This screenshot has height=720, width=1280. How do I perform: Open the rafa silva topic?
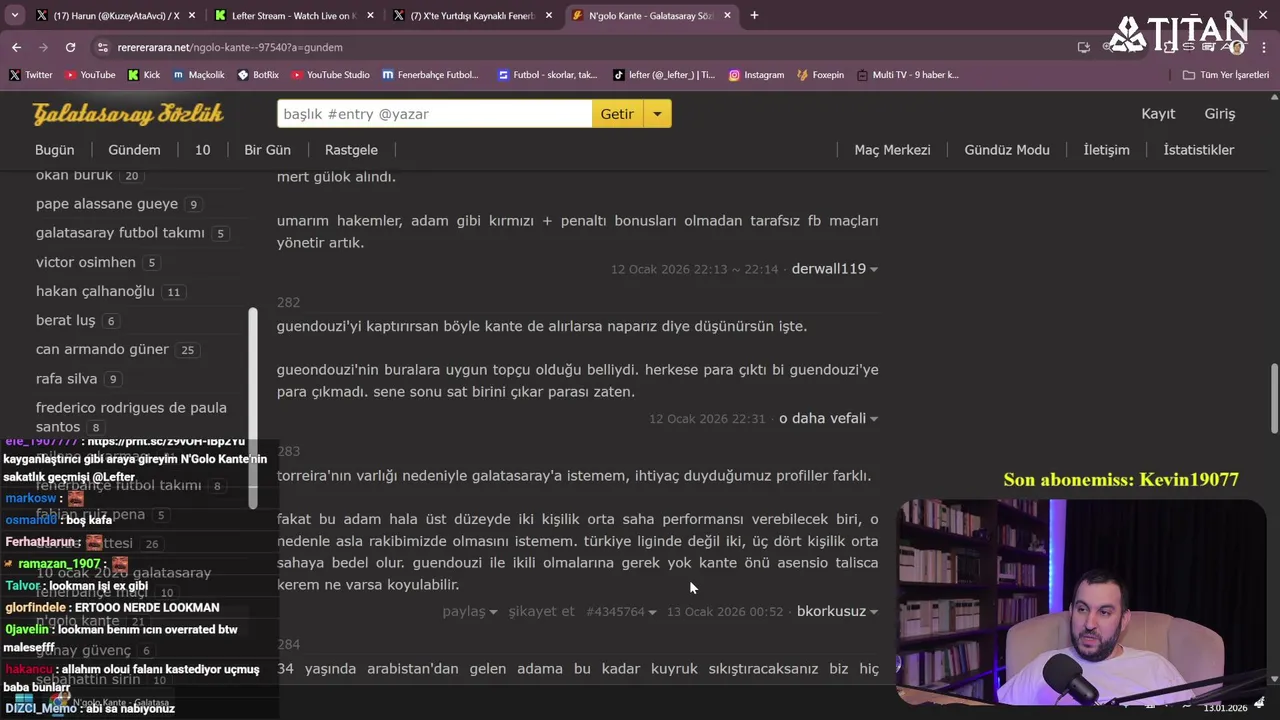tap(67, 378)
